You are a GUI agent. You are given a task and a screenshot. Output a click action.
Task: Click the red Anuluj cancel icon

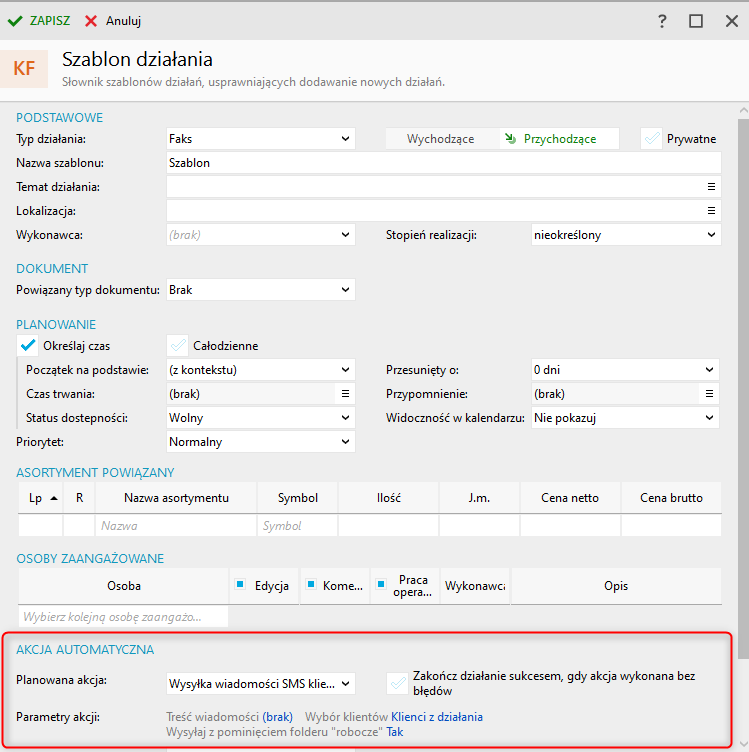click(92, 20)
